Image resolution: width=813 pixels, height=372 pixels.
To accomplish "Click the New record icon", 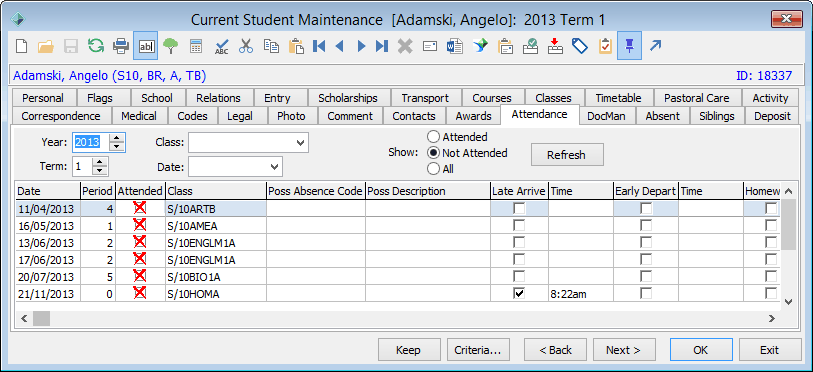I will pyautogui.click(x=21, y=47).
